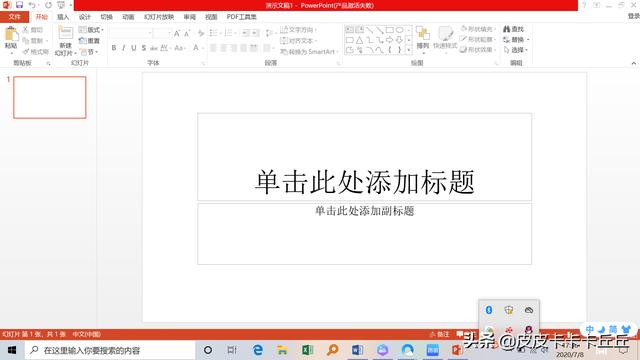Select the oval shape in shapes gallery
The width and height of the screenshot is (640, 360).
400,30
